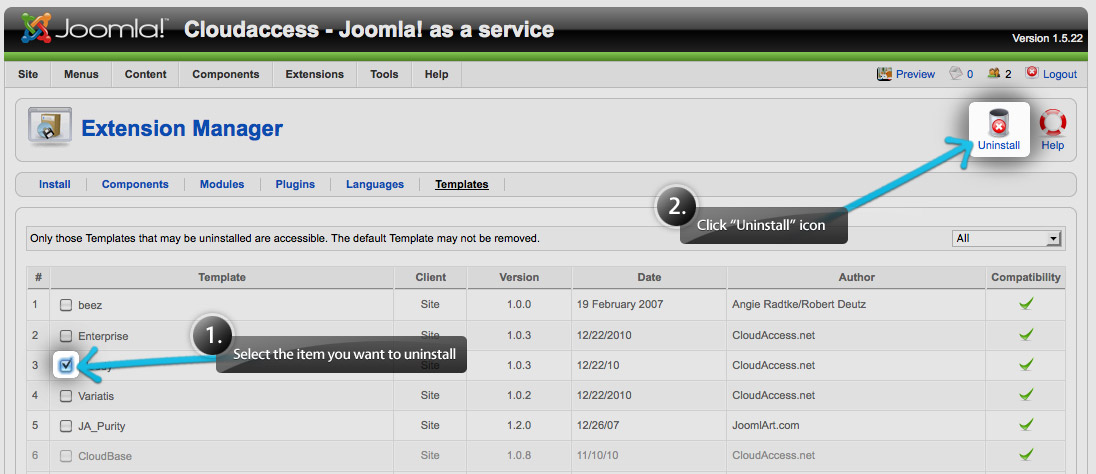Click the CloudBase template name
The width and height of the screenshot is (1096, 474).
click(x=105, y=456)
